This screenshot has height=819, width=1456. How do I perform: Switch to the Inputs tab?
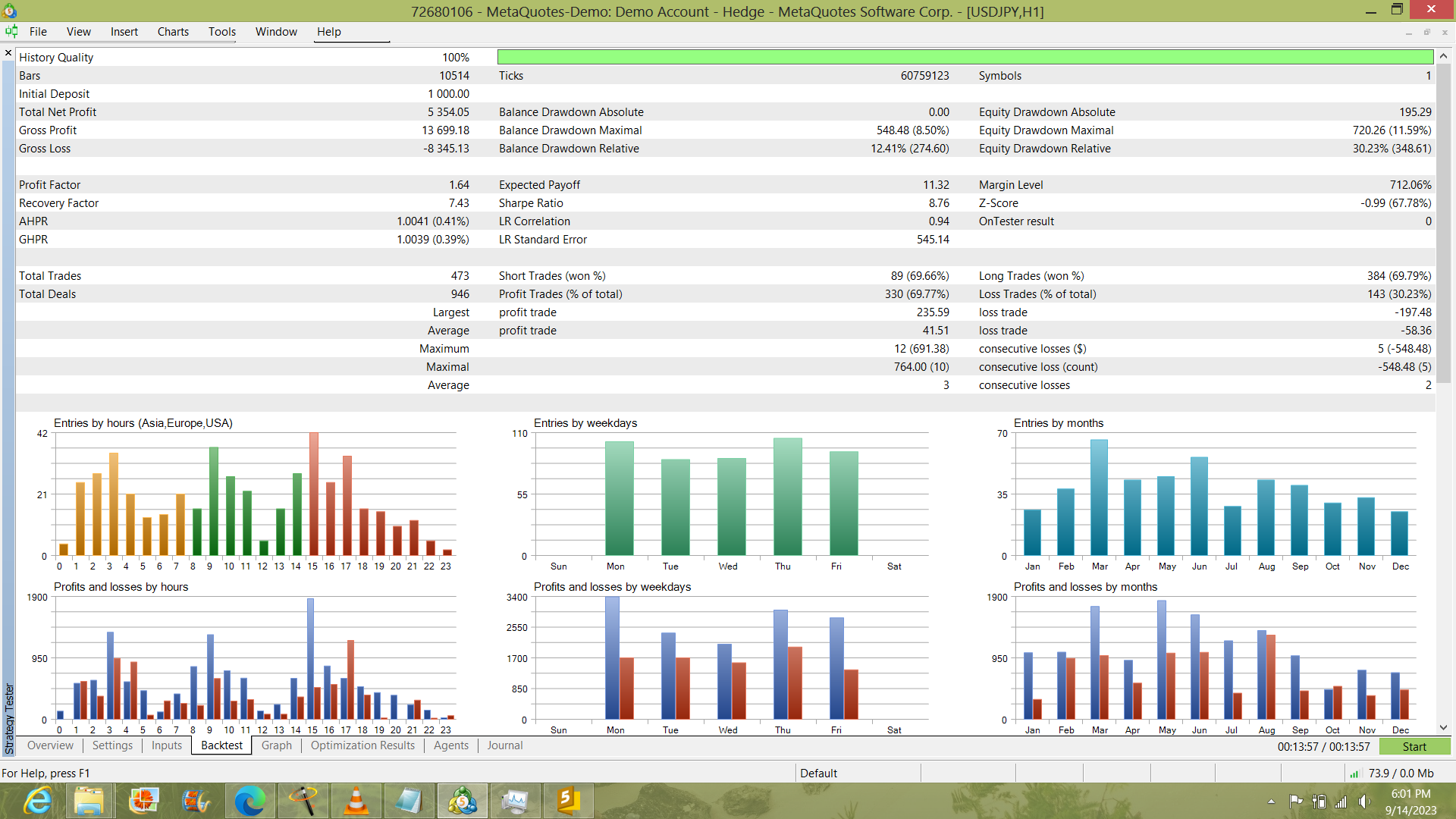point(167,745)
